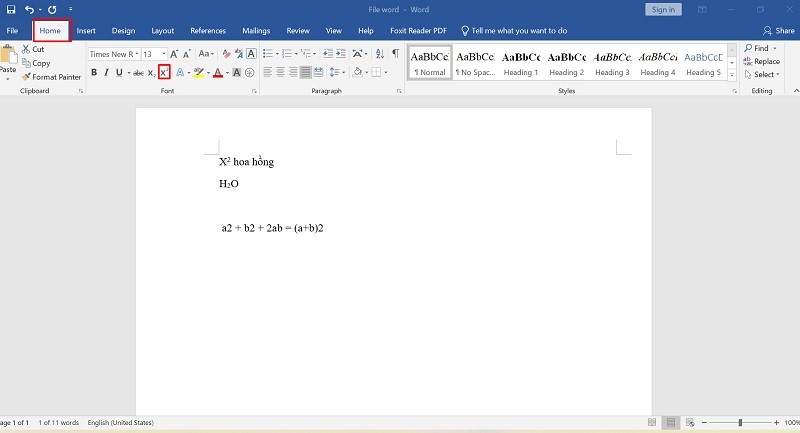
Task: Sort the selected text
Action: [x=380, y=54]
